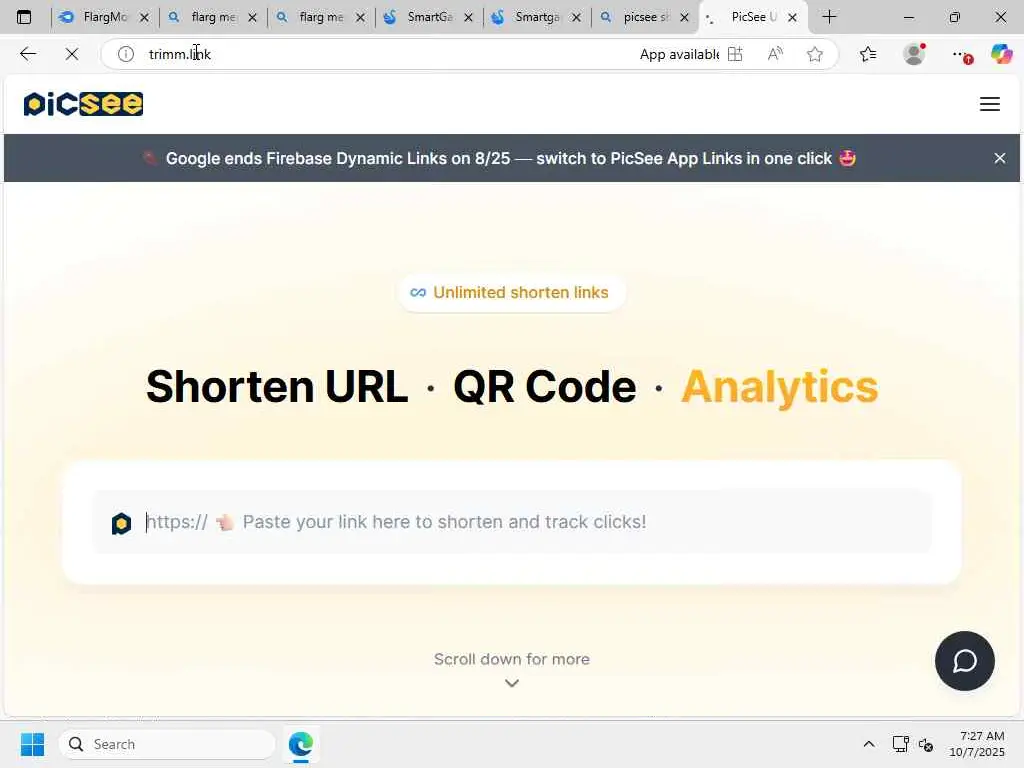
Task: Click the Edge taskbar icon
Action: [300, 744]
